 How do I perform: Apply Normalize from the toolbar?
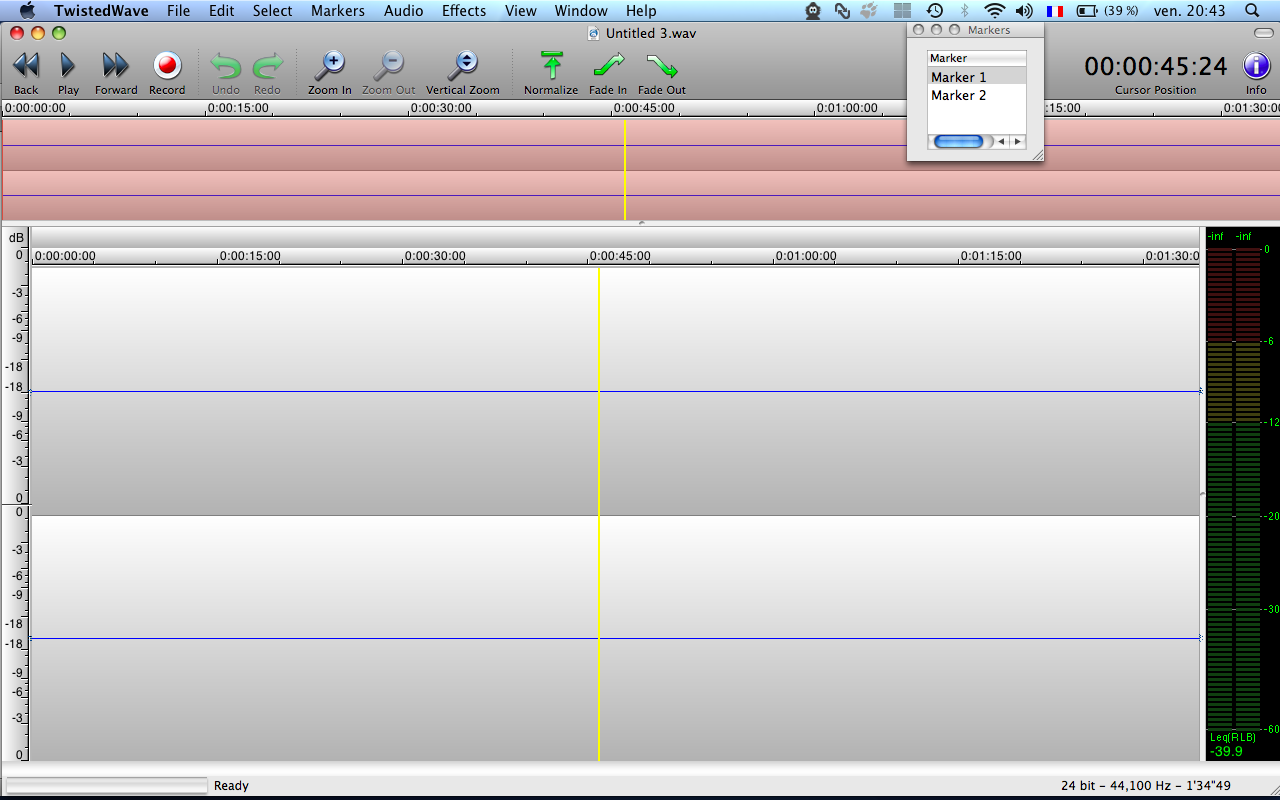(x=551, y=66)
